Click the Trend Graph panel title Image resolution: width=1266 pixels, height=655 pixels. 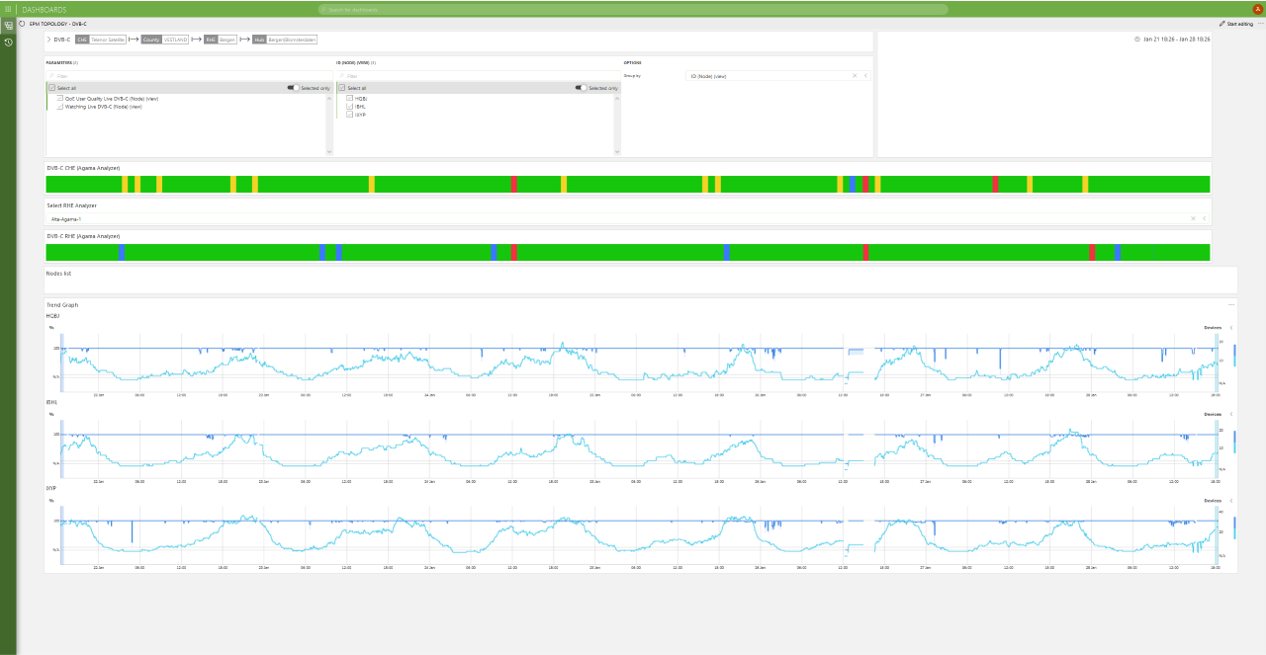tap(62, 304)
